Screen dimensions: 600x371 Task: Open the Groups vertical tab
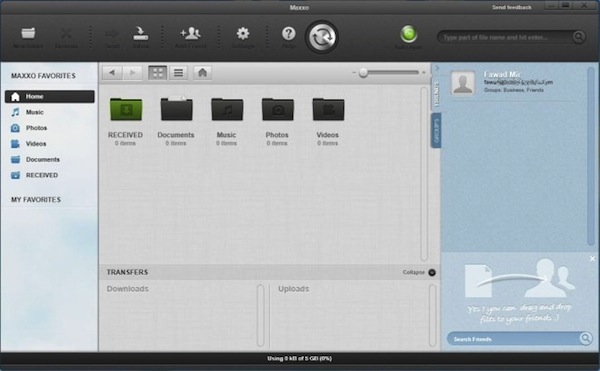436,131
